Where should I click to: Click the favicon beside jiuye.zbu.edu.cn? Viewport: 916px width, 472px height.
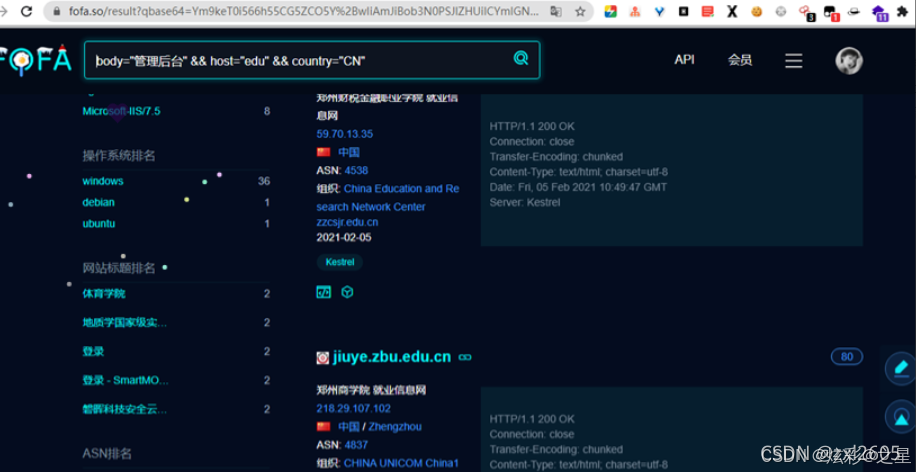tap(322, 358)
